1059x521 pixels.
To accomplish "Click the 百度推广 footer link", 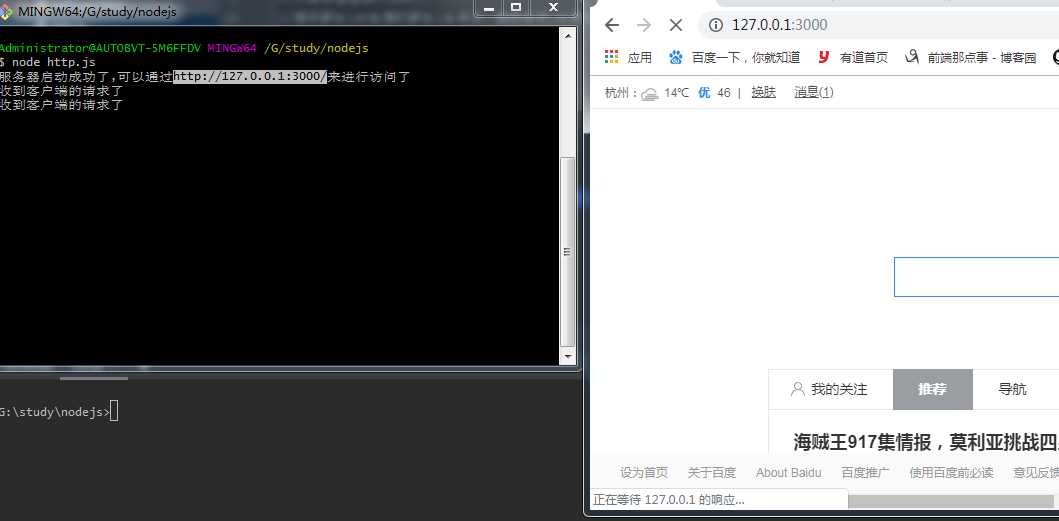I will tap(865, 472).
